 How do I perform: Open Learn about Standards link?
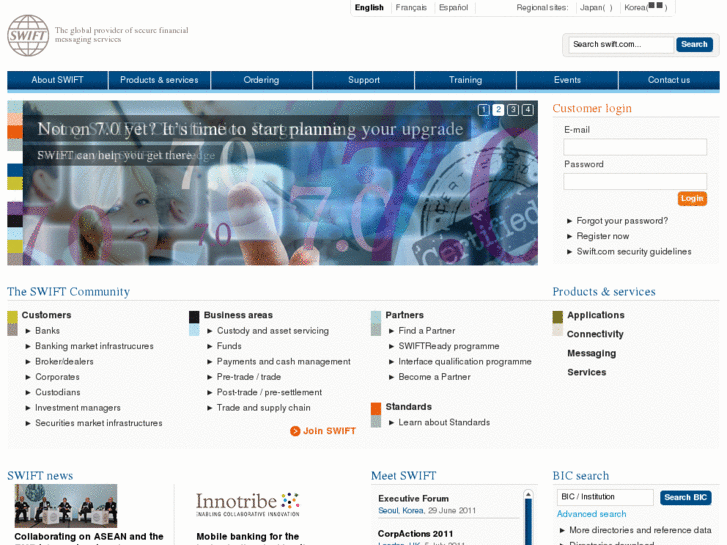(444, 423)
